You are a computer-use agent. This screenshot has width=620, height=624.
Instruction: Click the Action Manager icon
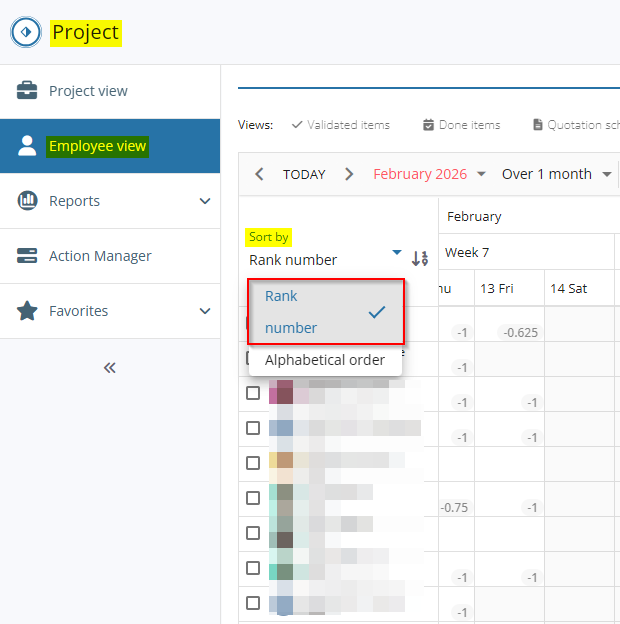click(x=27, y=256)
